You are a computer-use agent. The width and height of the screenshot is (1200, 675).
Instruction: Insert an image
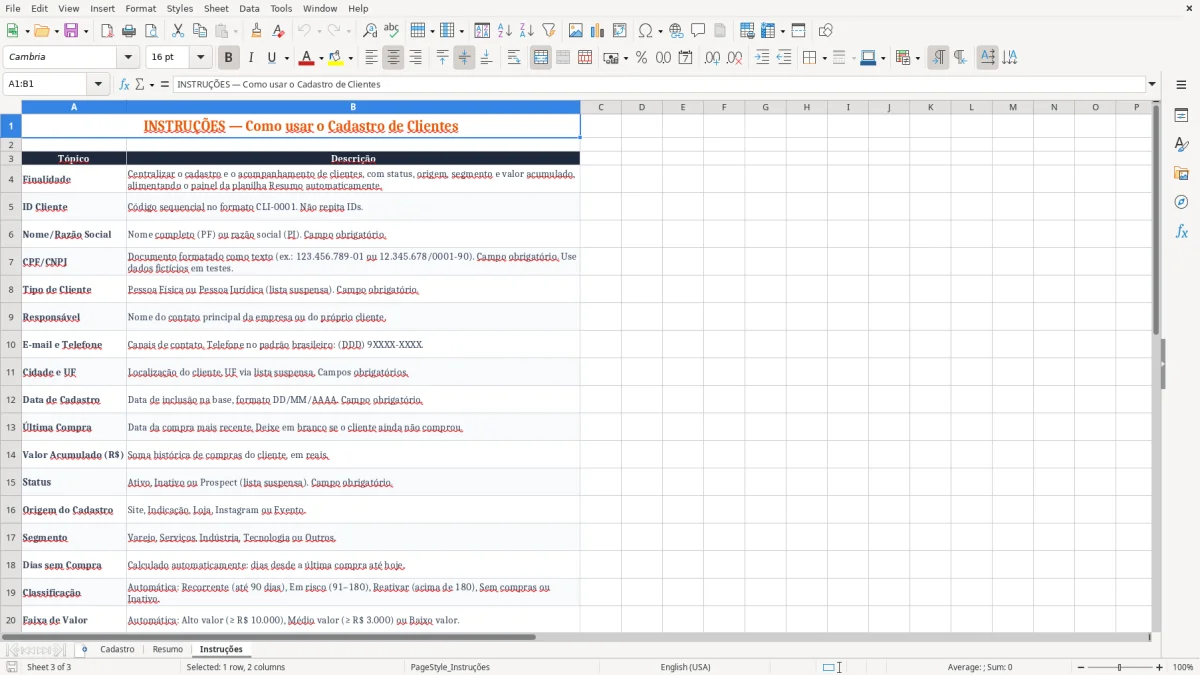(x=575, y=31)
